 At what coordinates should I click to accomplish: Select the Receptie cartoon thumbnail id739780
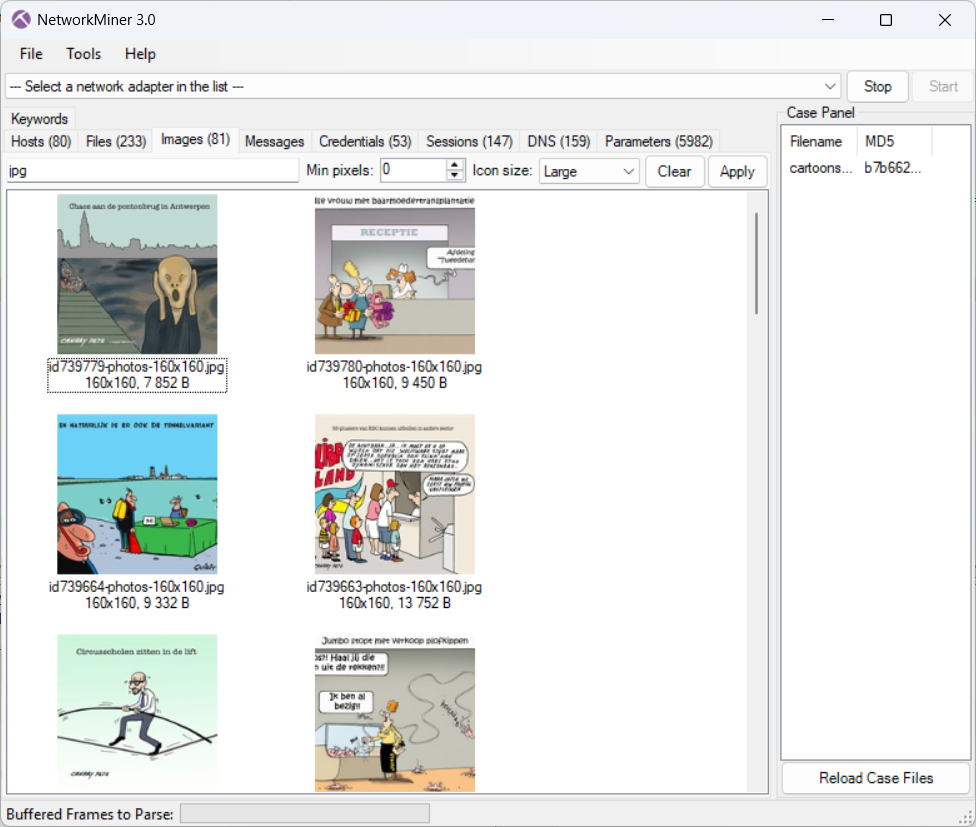394,274
